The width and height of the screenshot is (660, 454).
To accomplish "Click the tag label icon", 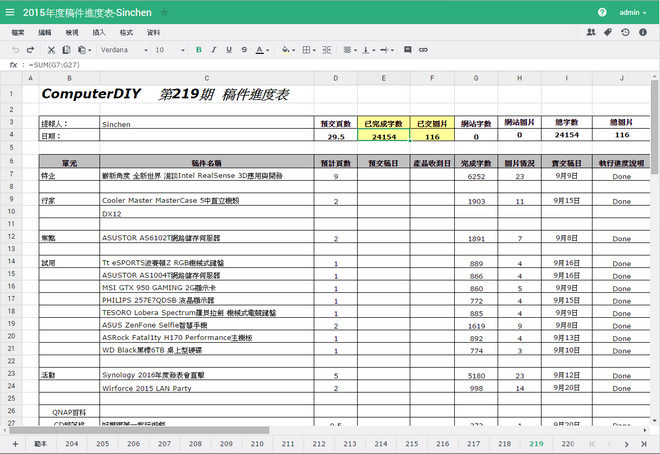I will 608,32.
